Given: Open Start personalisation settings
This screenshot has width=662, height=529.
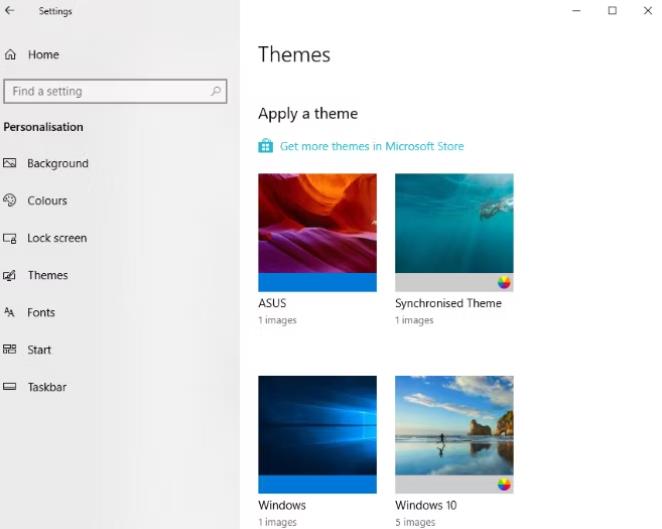Looking at the screenshot, I should [39, 350].
